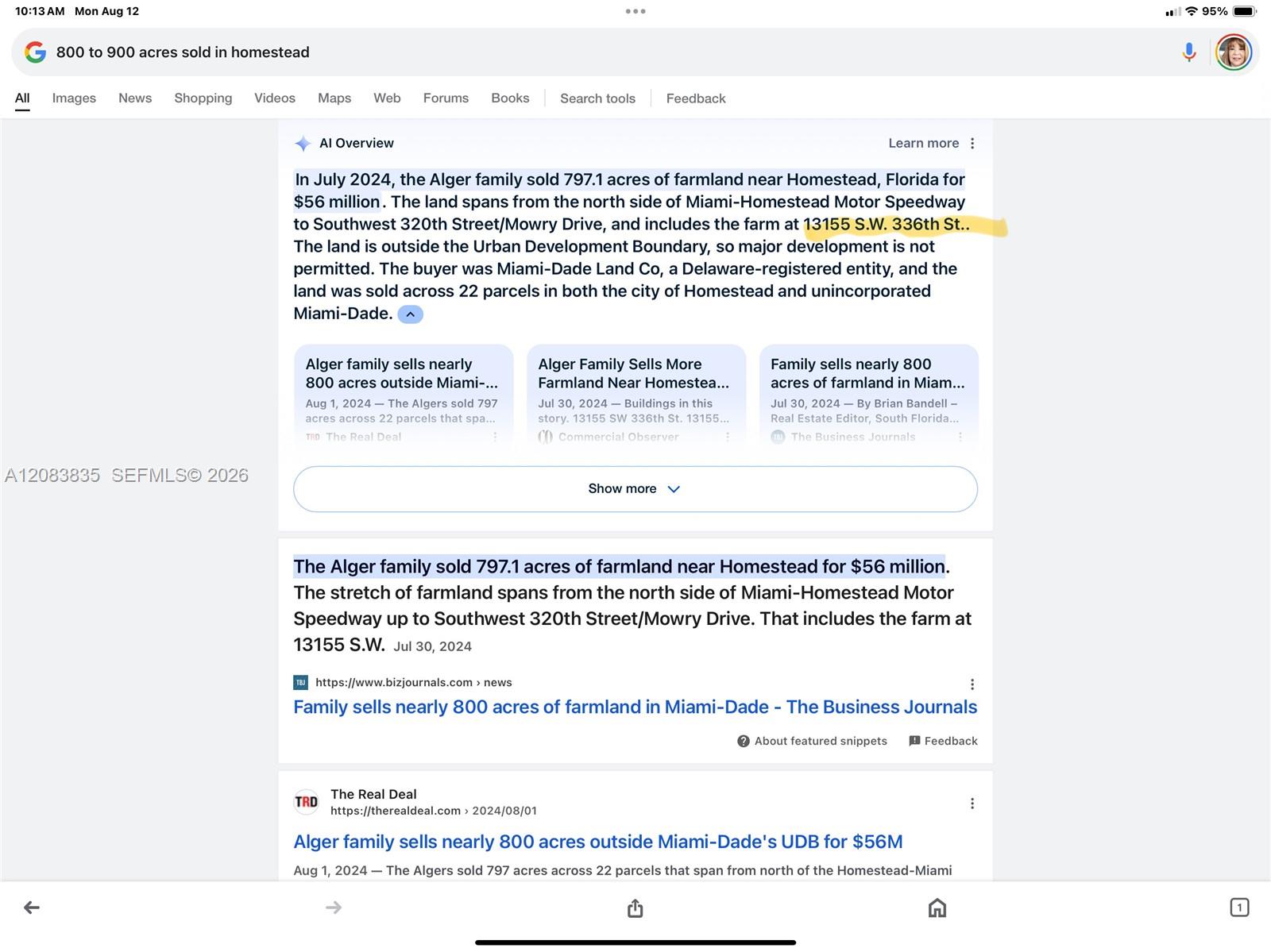Start voice search with the microphone

pos(1189,52)
